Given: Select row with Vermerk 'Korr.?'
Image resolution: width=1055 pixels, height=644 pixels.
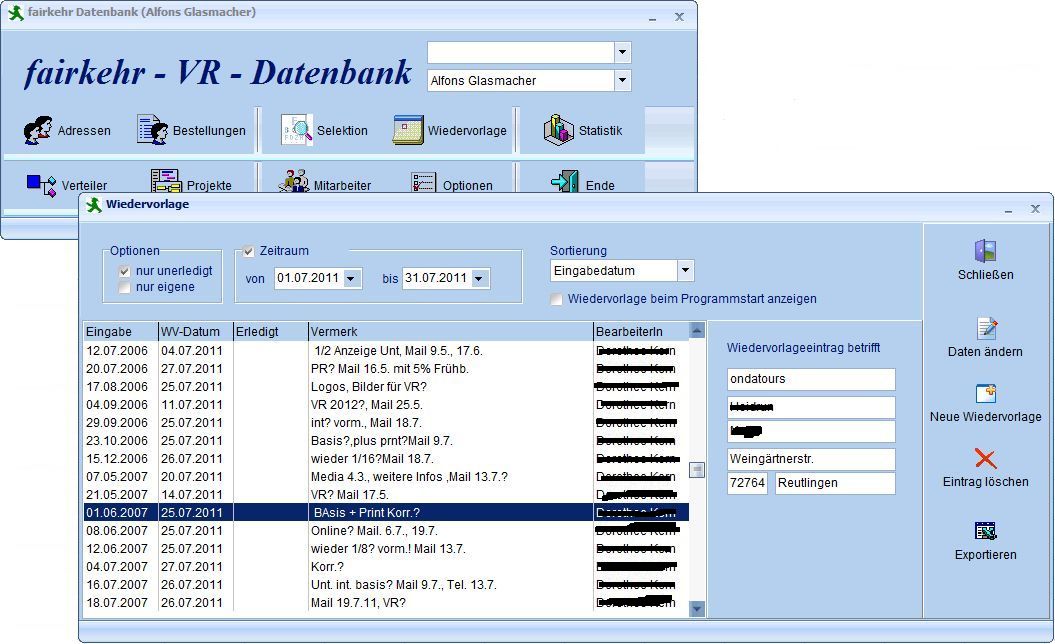Looking at the screenshot, I should tap(386, 567).
